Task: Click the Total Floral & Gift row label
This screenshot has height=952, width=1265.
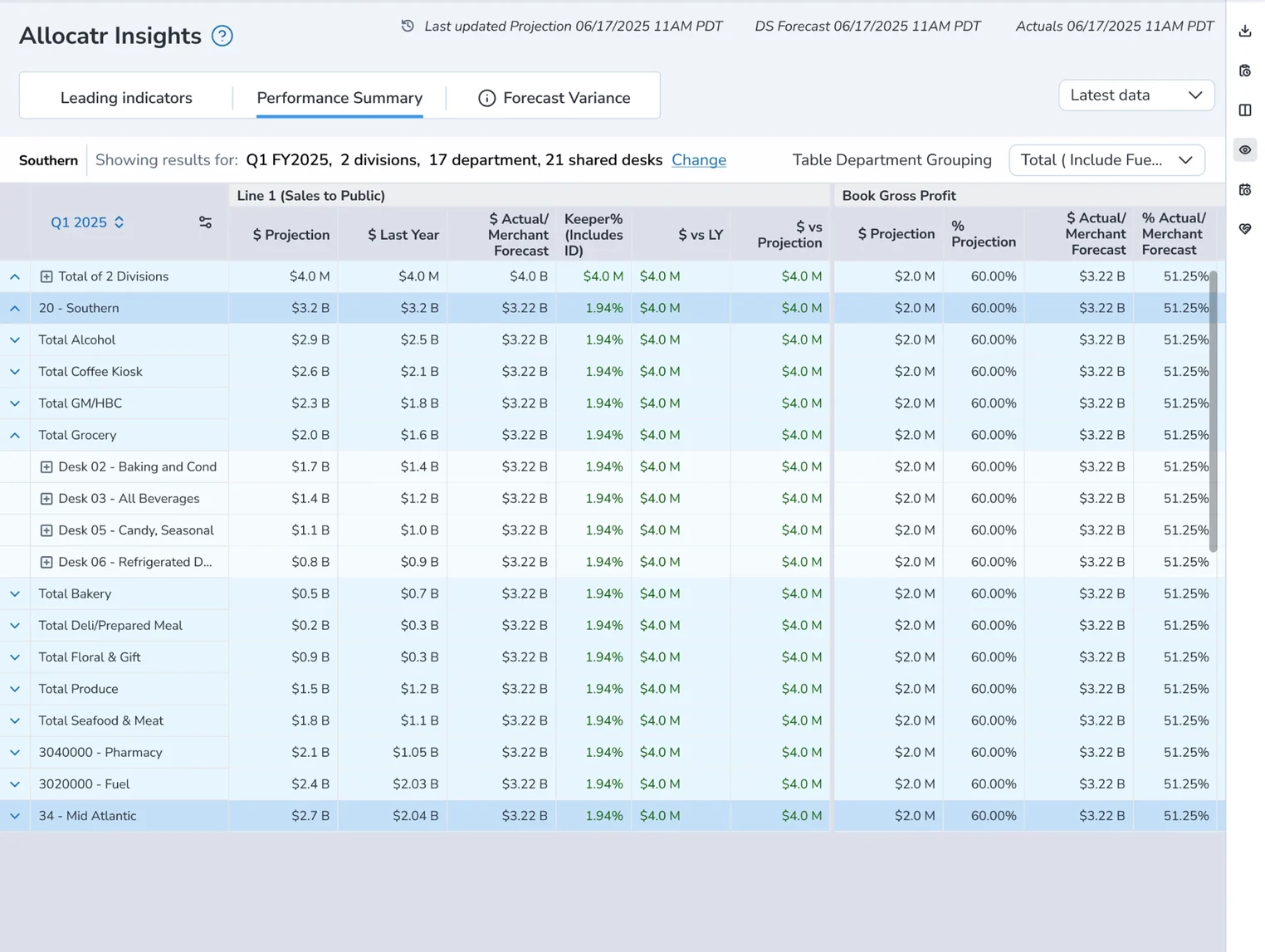Action: point(90,657)
